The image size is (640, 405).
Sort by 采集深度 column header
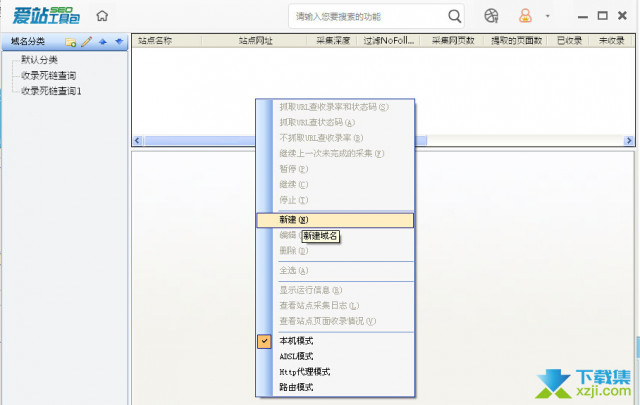tap(332, 41)
